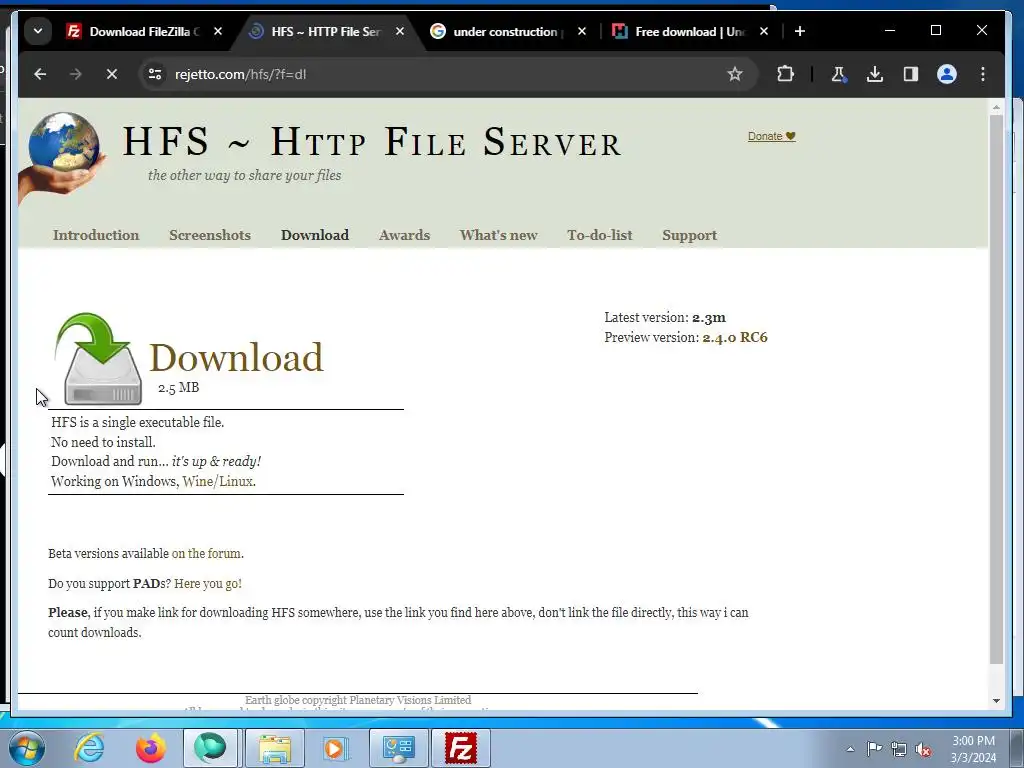Screen dimensions: 1024x768
Task: Open preview version 2.4.0 RC6 link
Action: point(735,338)
